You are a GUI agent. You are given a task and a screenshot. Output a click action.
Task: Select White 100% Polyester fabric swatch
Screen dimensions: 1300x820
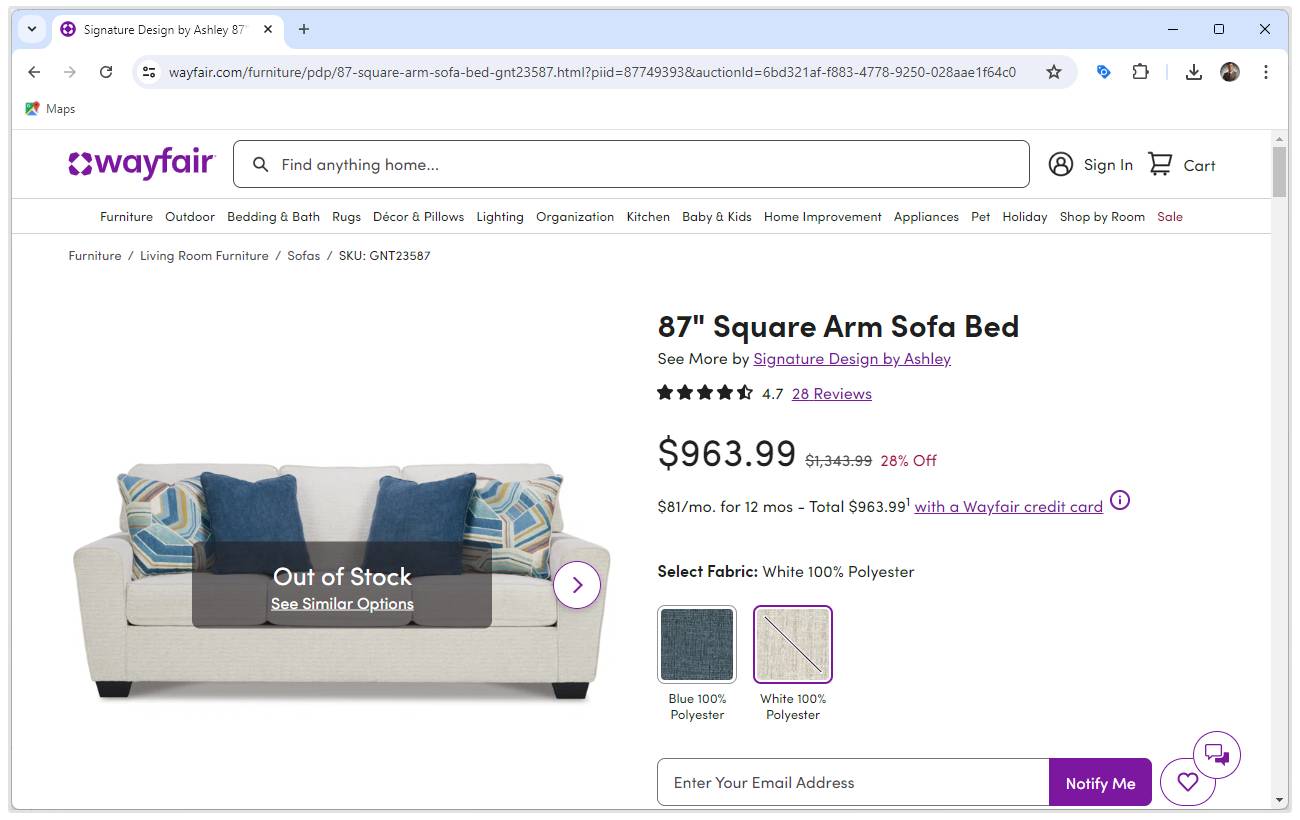point(793,645)
